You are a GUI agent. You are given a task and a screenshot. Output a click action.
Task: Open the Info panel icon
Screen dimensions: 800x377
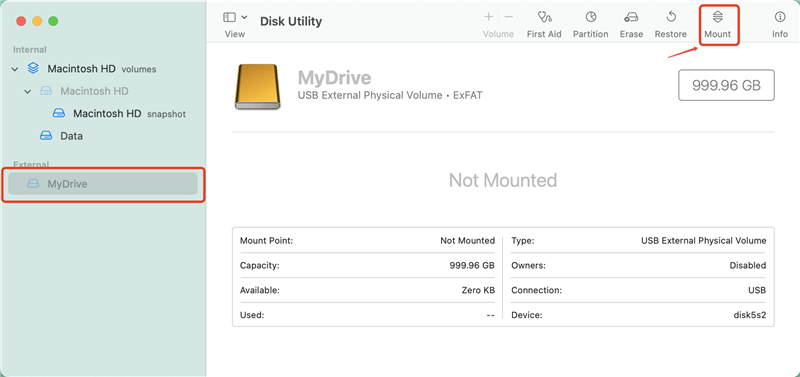780,17
